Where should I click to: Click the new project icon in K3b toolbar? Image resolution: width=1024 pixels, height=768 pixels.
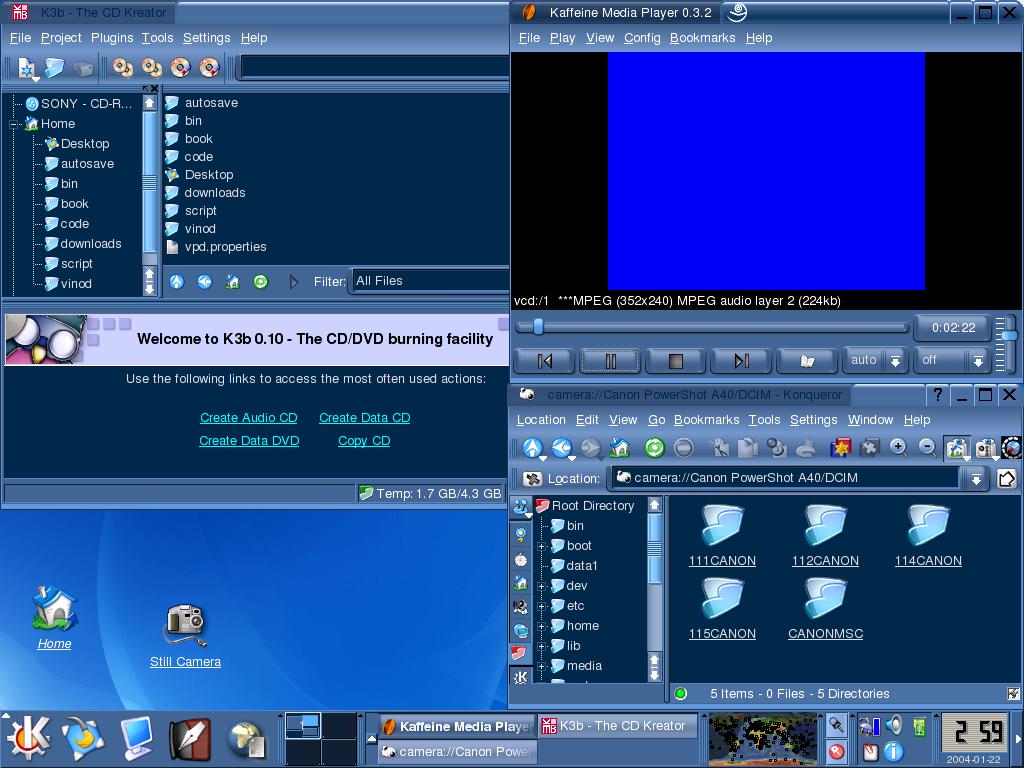click(x=26, y=68)
